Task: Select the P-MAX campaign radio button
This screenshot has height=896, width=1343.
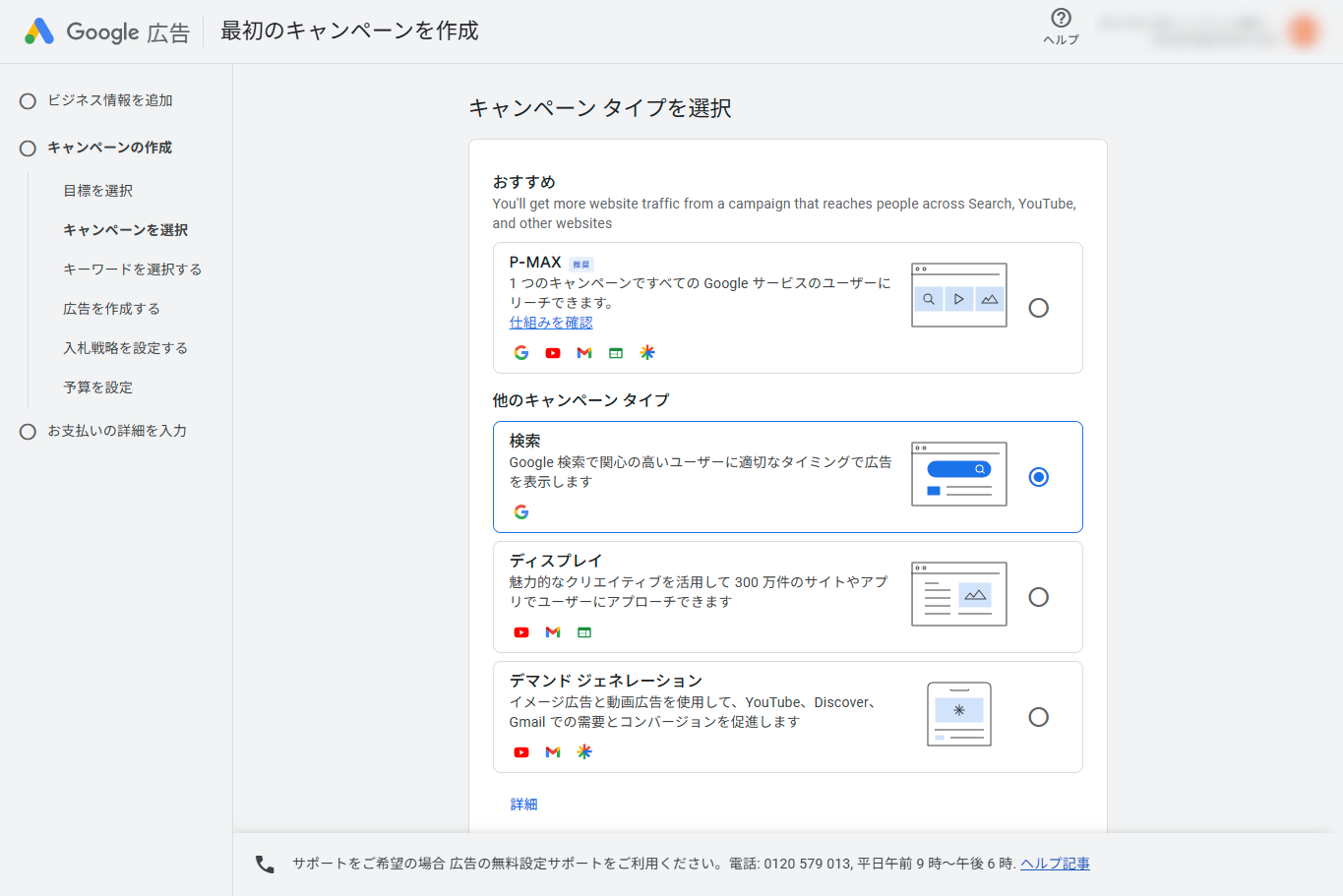Action: pyautogui.click(x=1039, y=308)
